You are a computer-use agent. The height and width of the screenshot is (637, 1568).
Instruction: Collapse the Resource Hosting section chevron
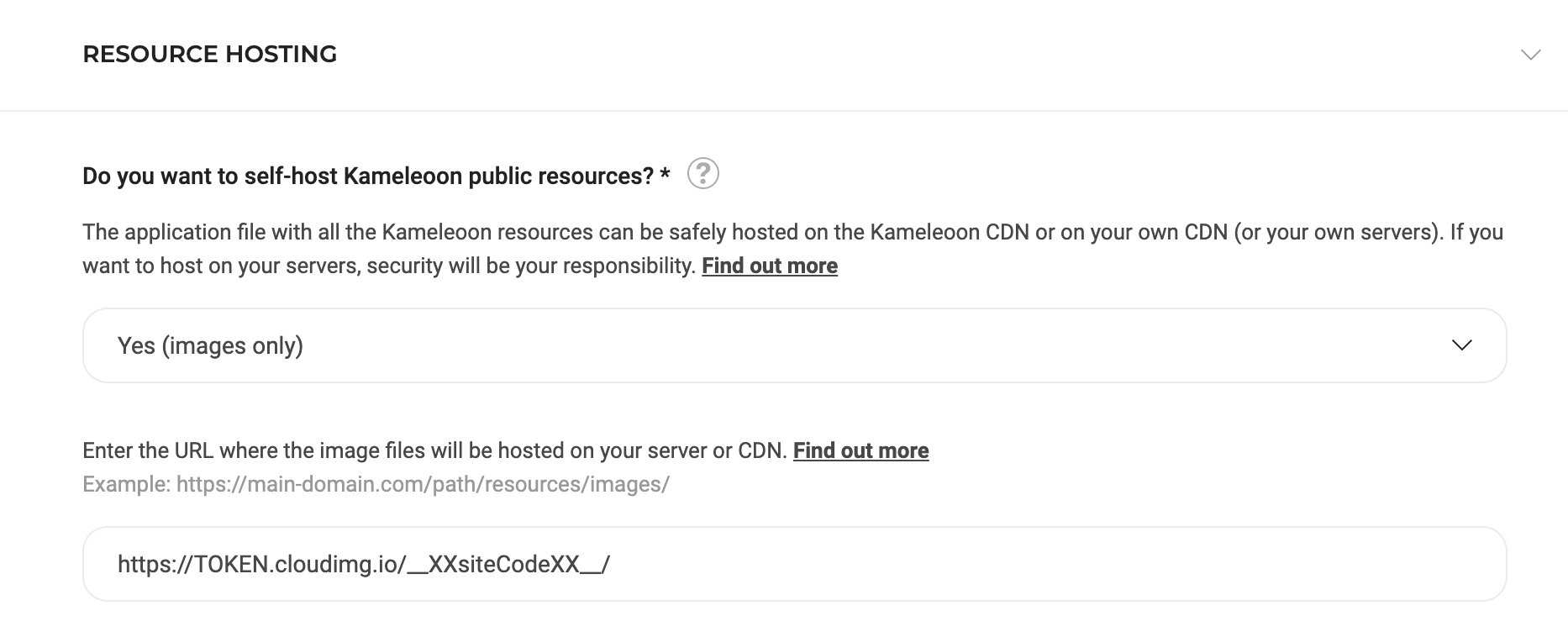(1530, 55)
